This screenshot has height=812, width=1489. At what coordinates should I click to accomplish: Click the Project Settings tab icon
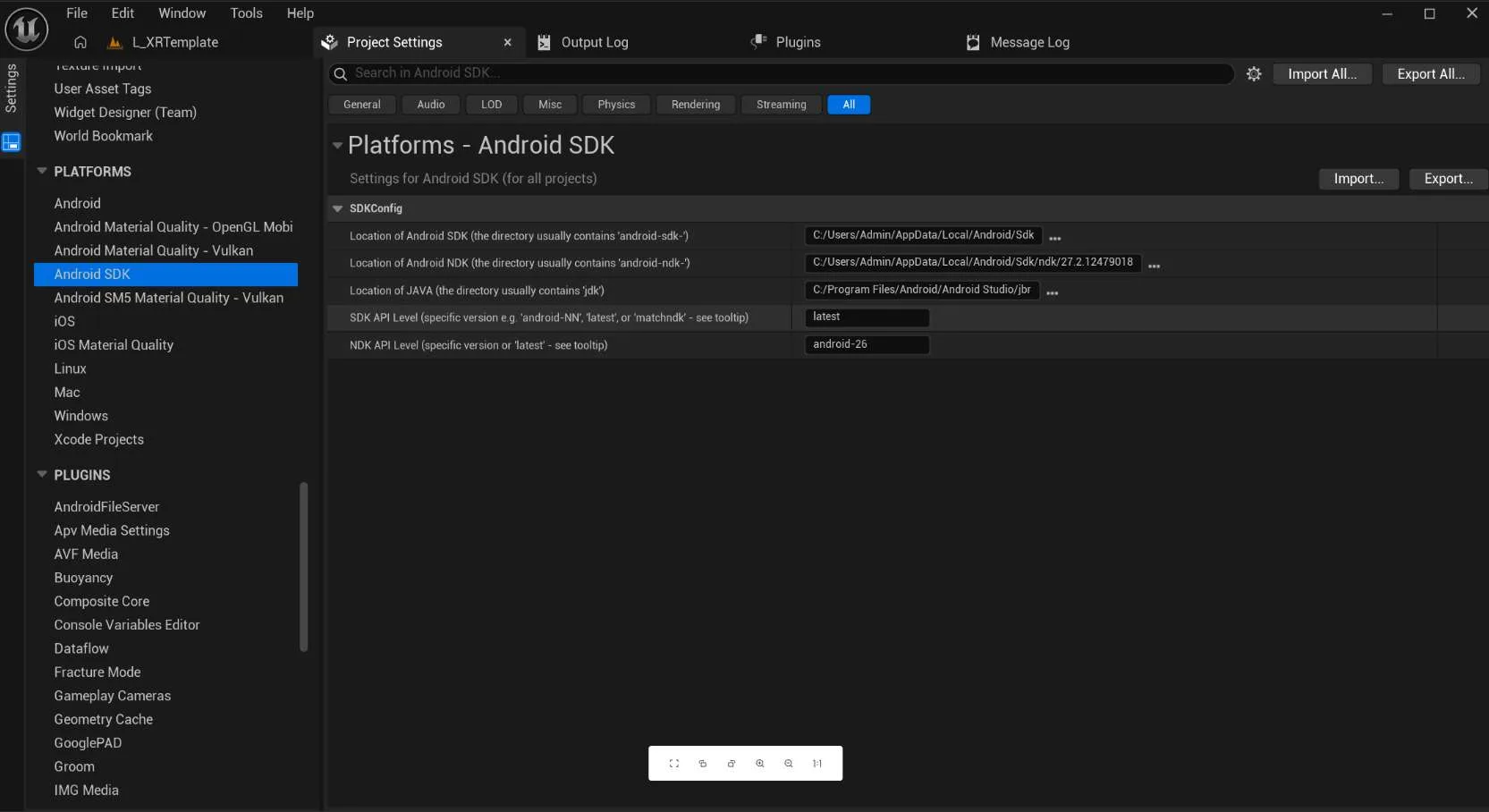(330, 42)
